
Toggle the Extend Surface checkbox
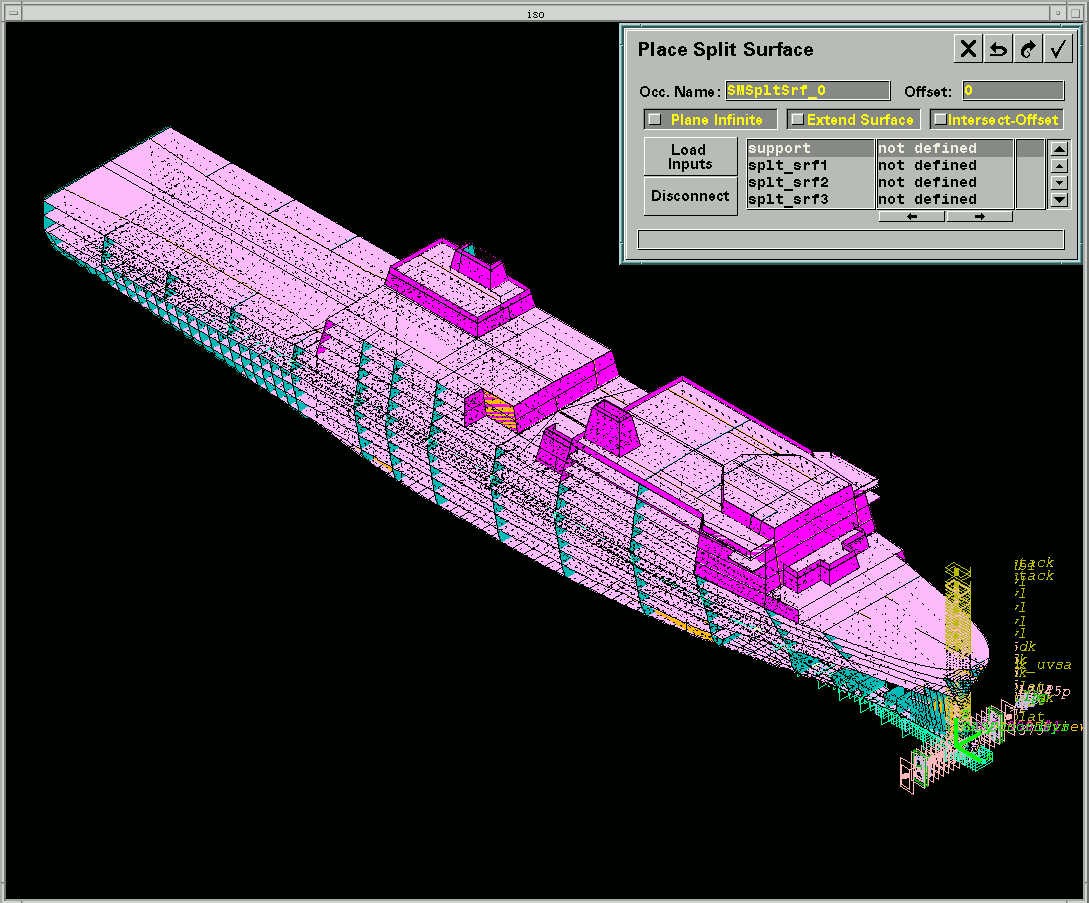[x=798, y=119]
